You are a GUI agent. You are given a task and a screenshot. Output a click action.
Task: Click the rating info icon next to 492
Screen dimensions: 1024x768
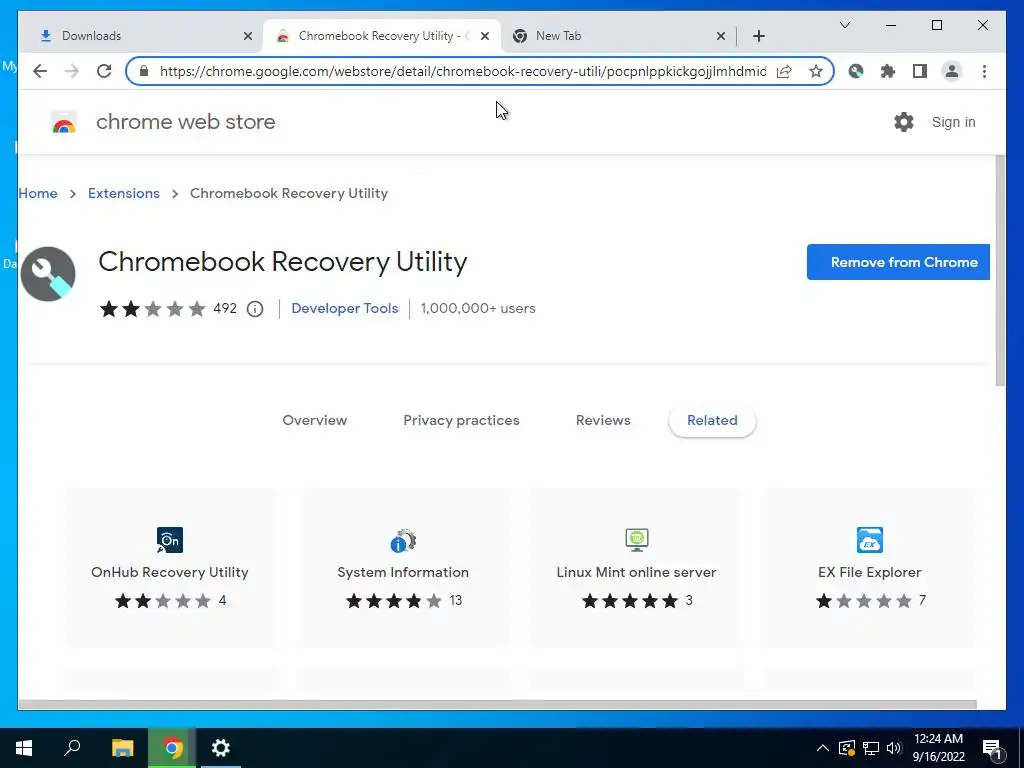(255, 309)
